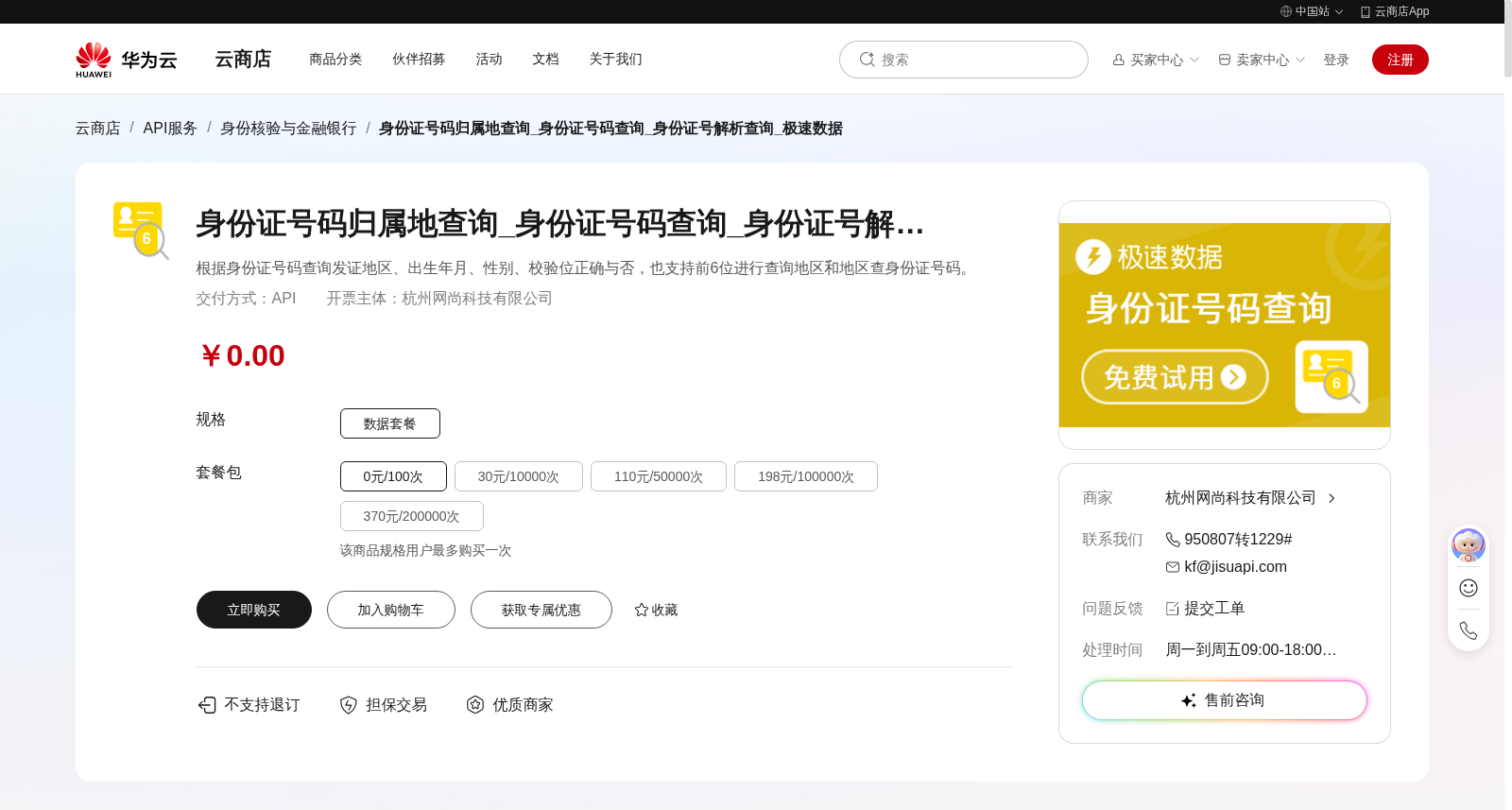
Task: Click the envelope icon beside kf@jisuapi.com
Action: pyautogui.click(x=1173, y=567)
